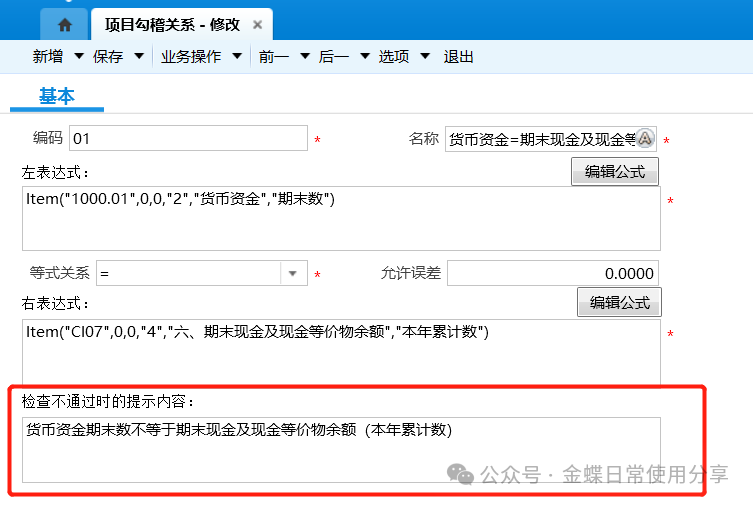This screenshot has width=753, height=505.
Task: Expand the 保存 dropdown arrow
Action: point(137,57)
